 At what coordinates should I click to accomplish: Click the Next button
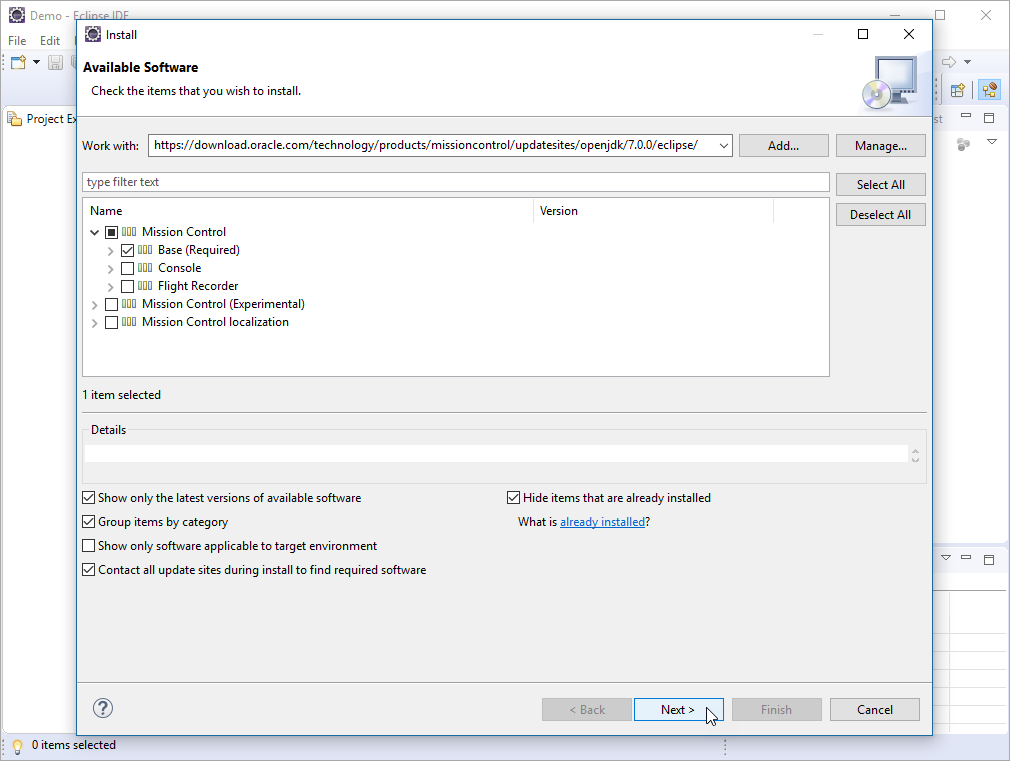(x=678, y=710)
